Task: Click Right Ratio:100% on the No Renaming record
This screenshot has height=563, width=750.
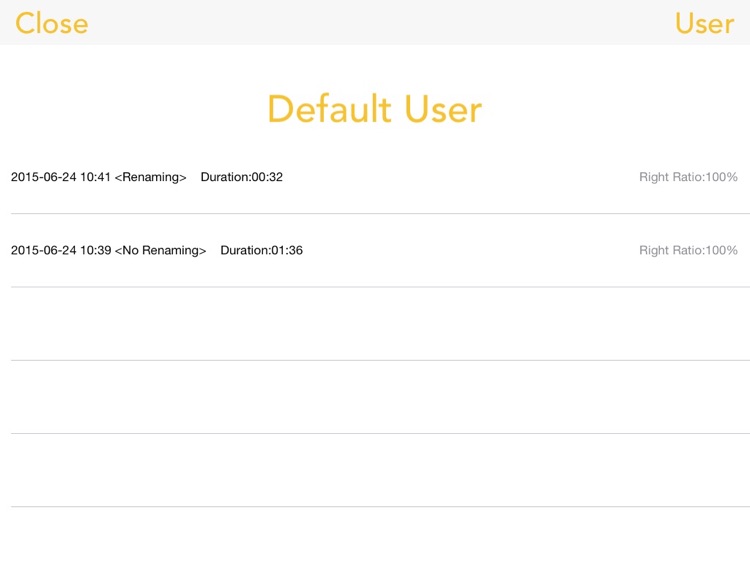Action: pyautogui.click(x=688, y=250)
